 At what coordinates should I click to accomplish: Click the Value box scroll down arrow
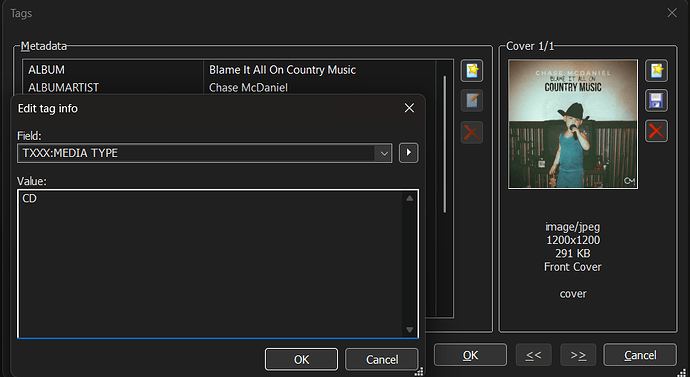pos(410,329)
